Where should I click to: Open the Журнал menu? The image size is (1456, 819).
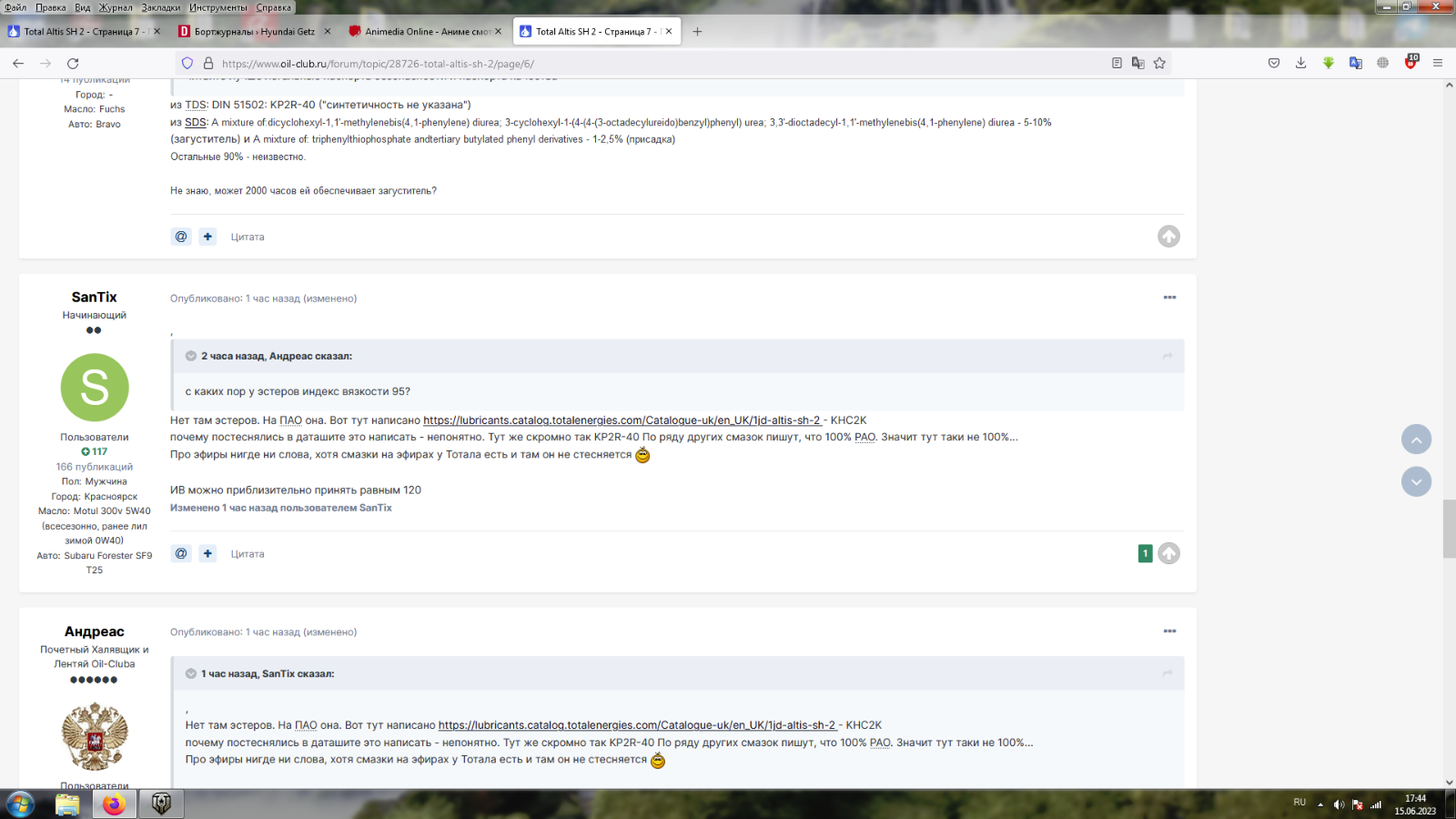coord(116,7)
